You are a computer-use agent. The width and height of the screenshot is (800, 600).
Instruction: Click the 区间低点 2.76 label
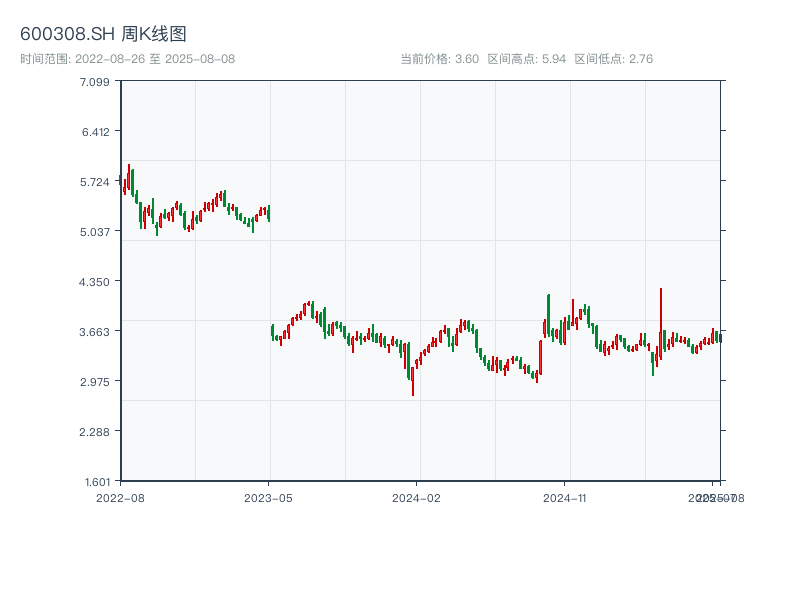point(613,59)
